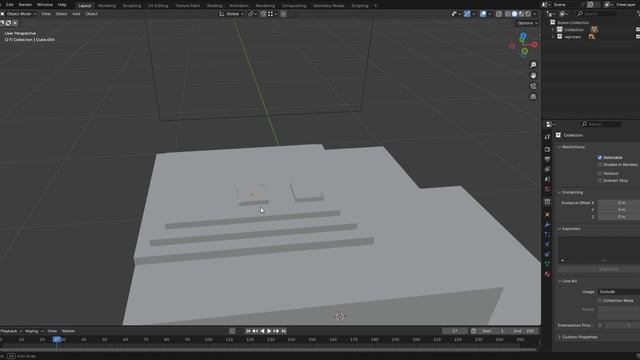Click the pan view hand icon
The height and width of the screenshot is (360, 640).
533,76
